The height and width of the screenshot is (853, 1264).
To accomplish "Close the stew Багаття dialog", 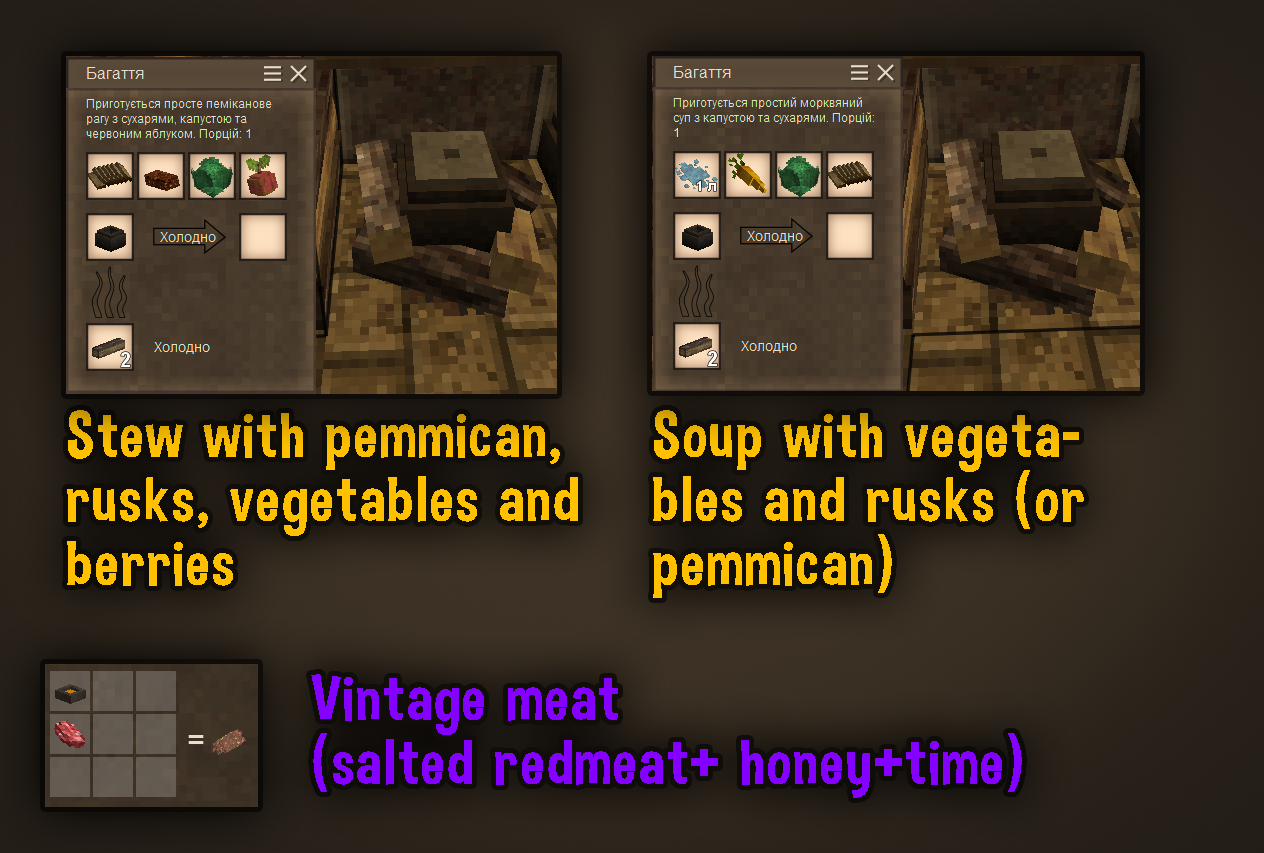I will click(x=299, y=74).
